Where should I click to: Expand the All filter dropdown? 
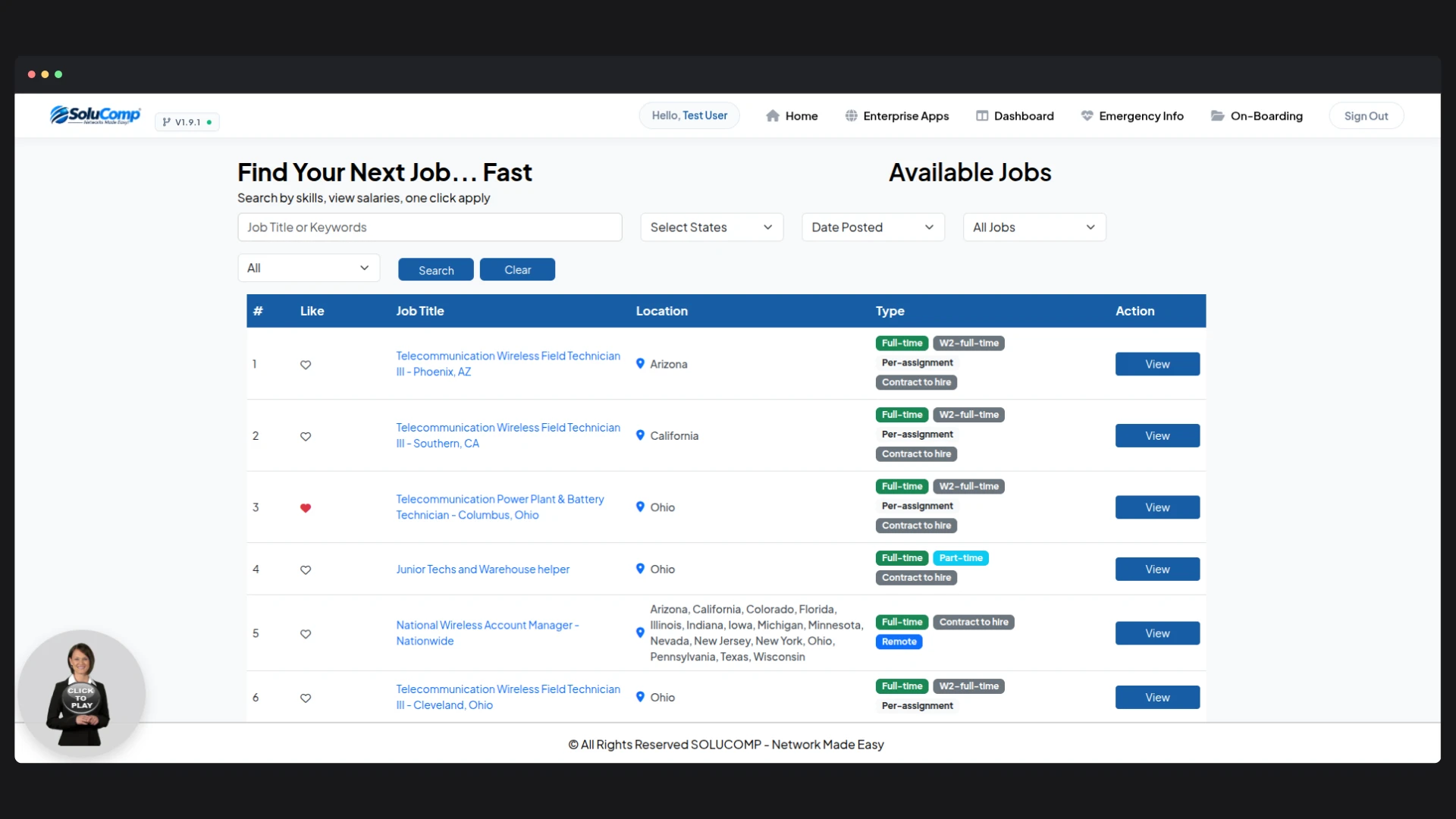[309, 268]
